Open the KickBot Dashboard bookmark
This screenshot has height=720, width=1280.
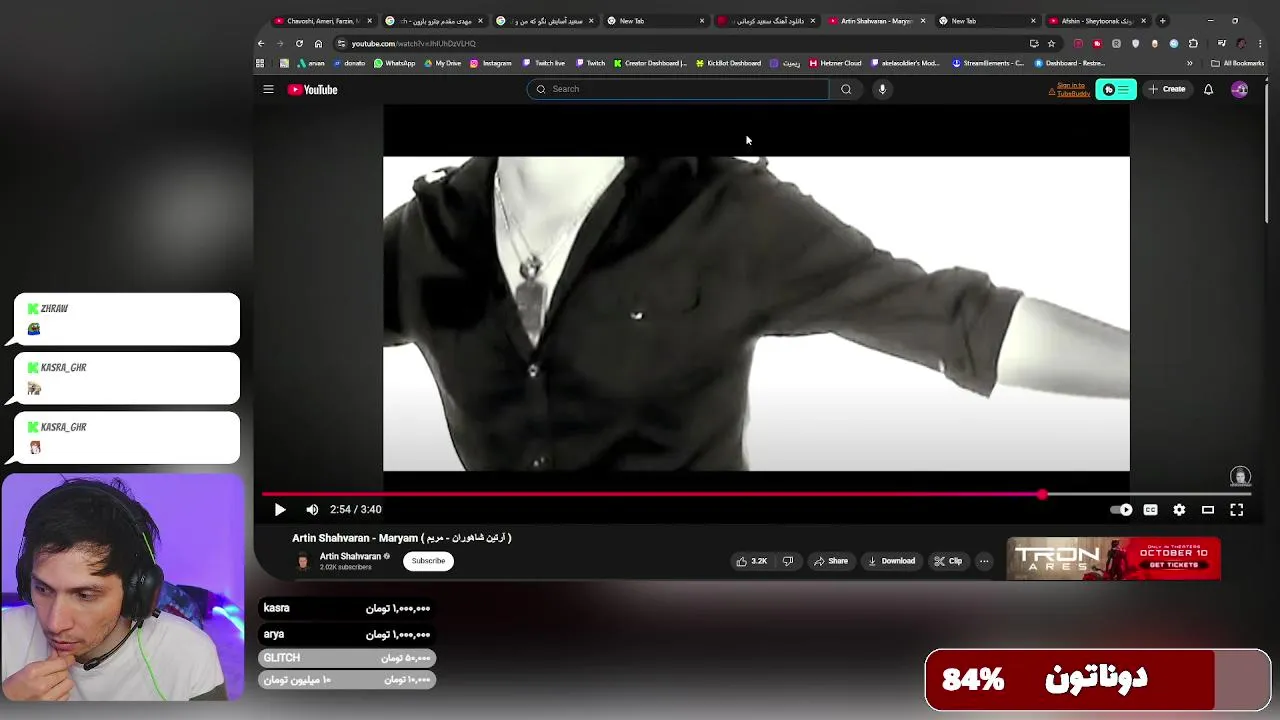[728, 63]
